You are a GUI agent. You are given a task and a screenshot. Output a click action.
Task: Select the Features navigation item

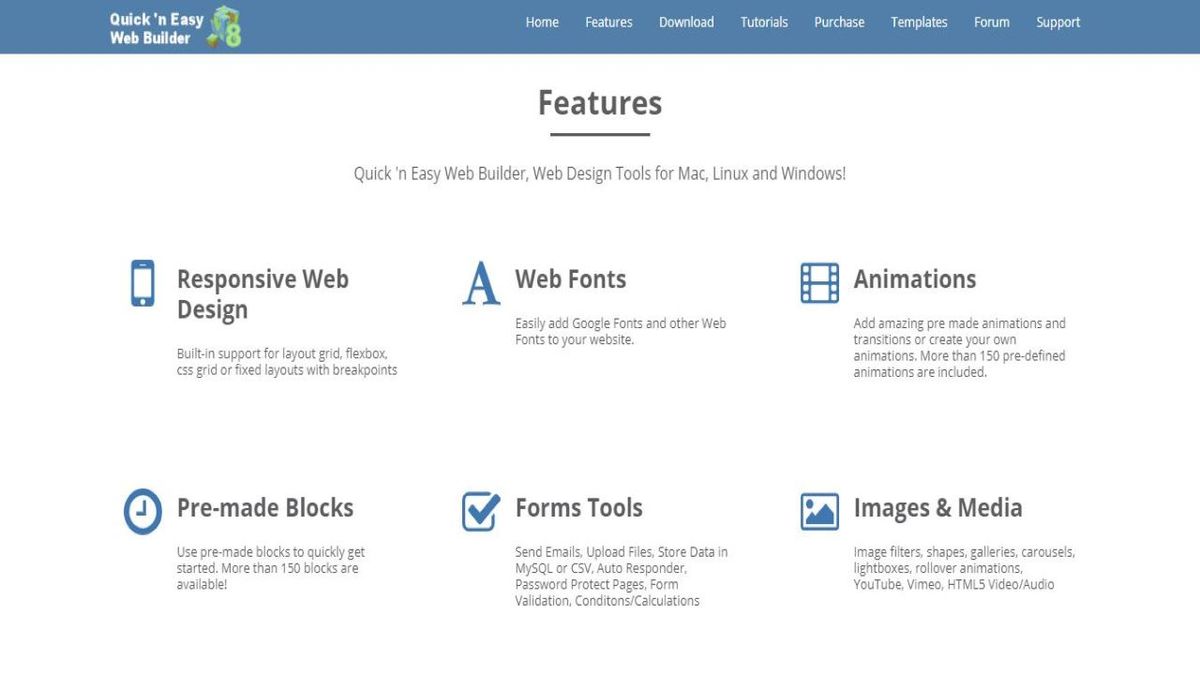click(608, 22)
